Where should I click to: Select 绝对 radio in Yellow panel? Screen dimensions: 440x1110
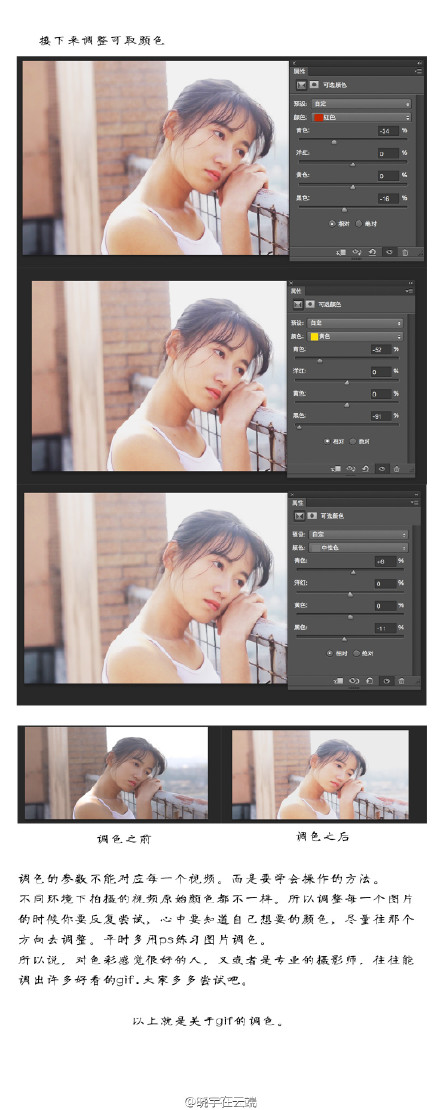pyautogui.click(x=352, y=441)
